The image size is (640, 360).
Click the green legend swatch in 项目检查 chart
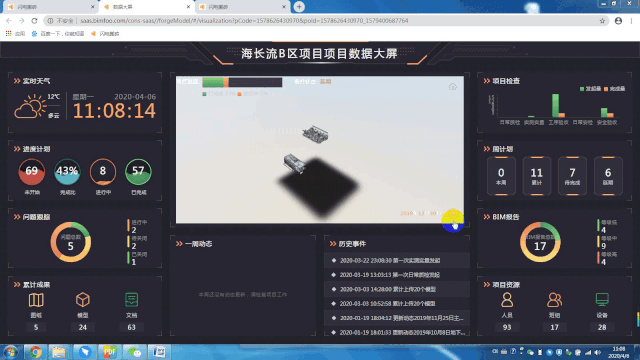tap(582, 89)
